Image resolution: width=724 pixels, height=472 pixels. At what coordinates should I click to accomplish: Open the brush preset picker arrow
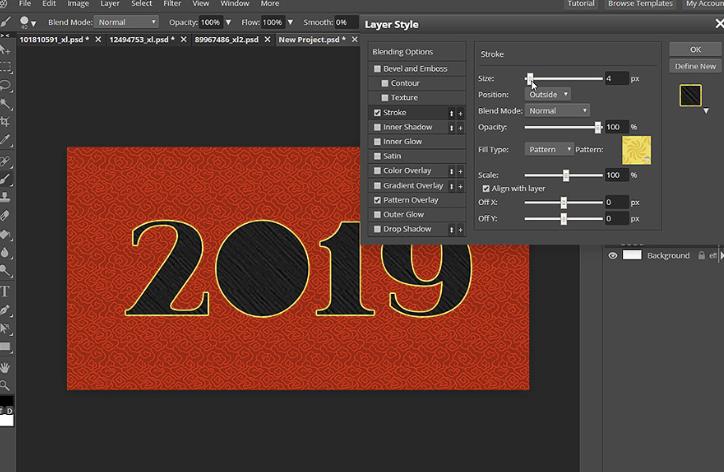click(x=33, y=23)
